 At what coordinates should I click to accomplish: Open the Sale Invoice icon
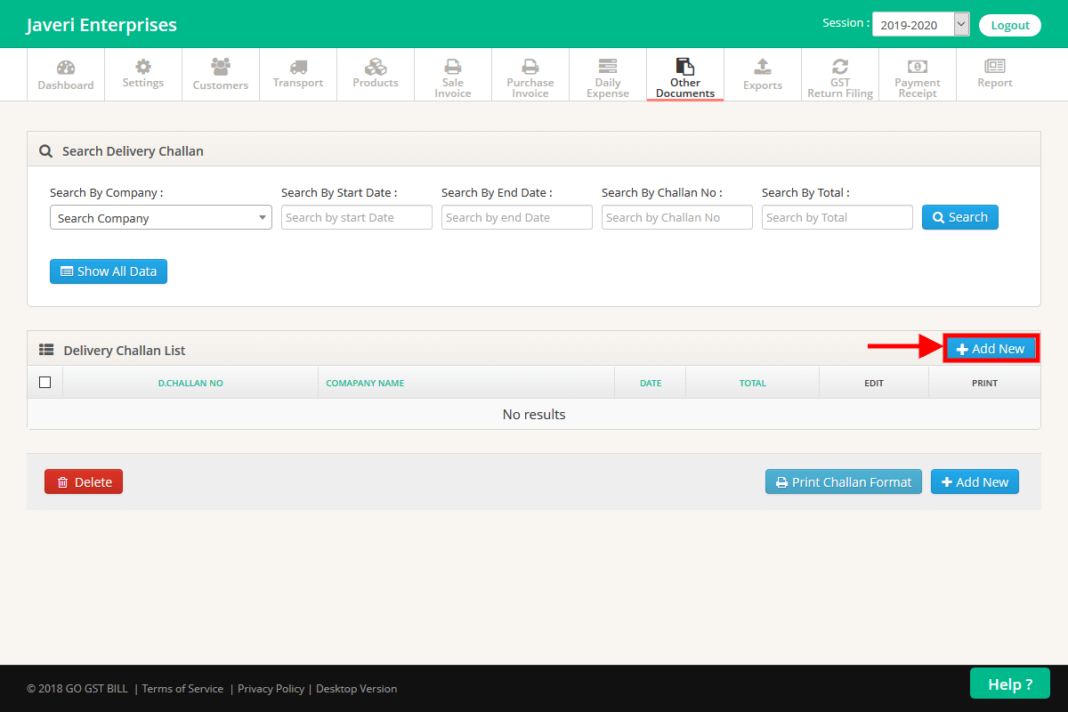452,73
